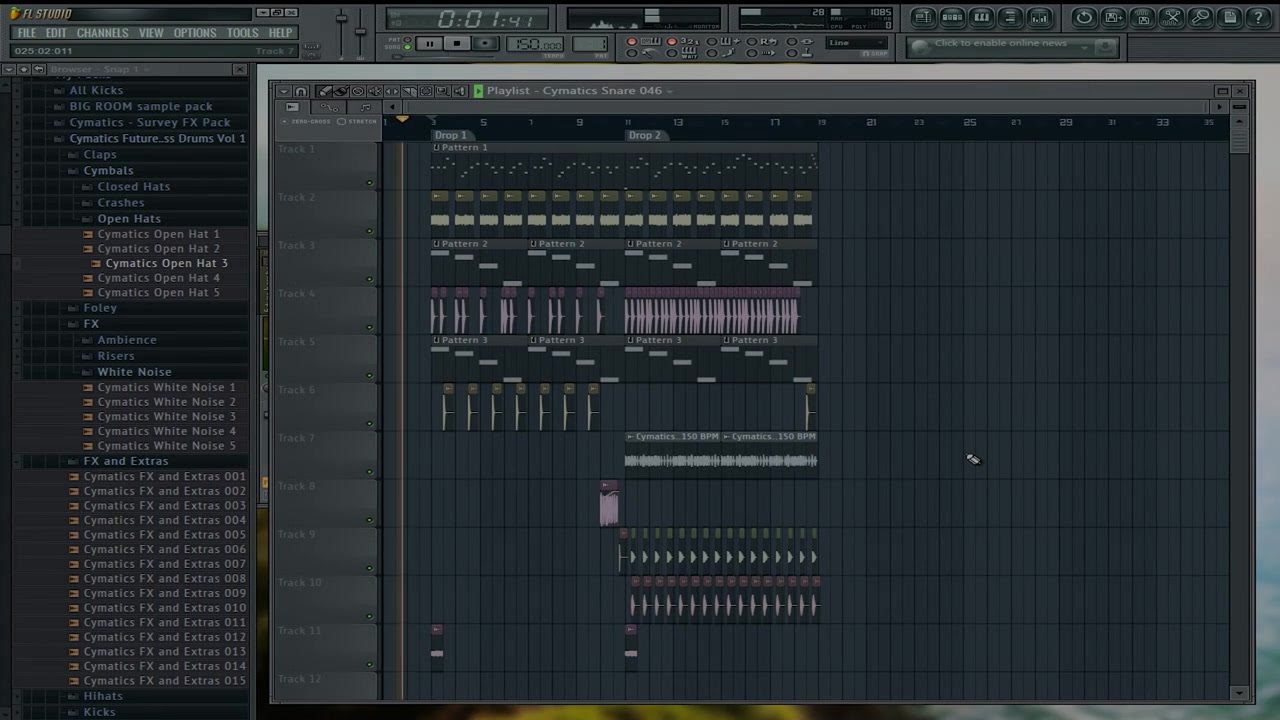Jump to the Drop 2 marker
This screenshot has width=1280, height=720.
tap(645, 135)
